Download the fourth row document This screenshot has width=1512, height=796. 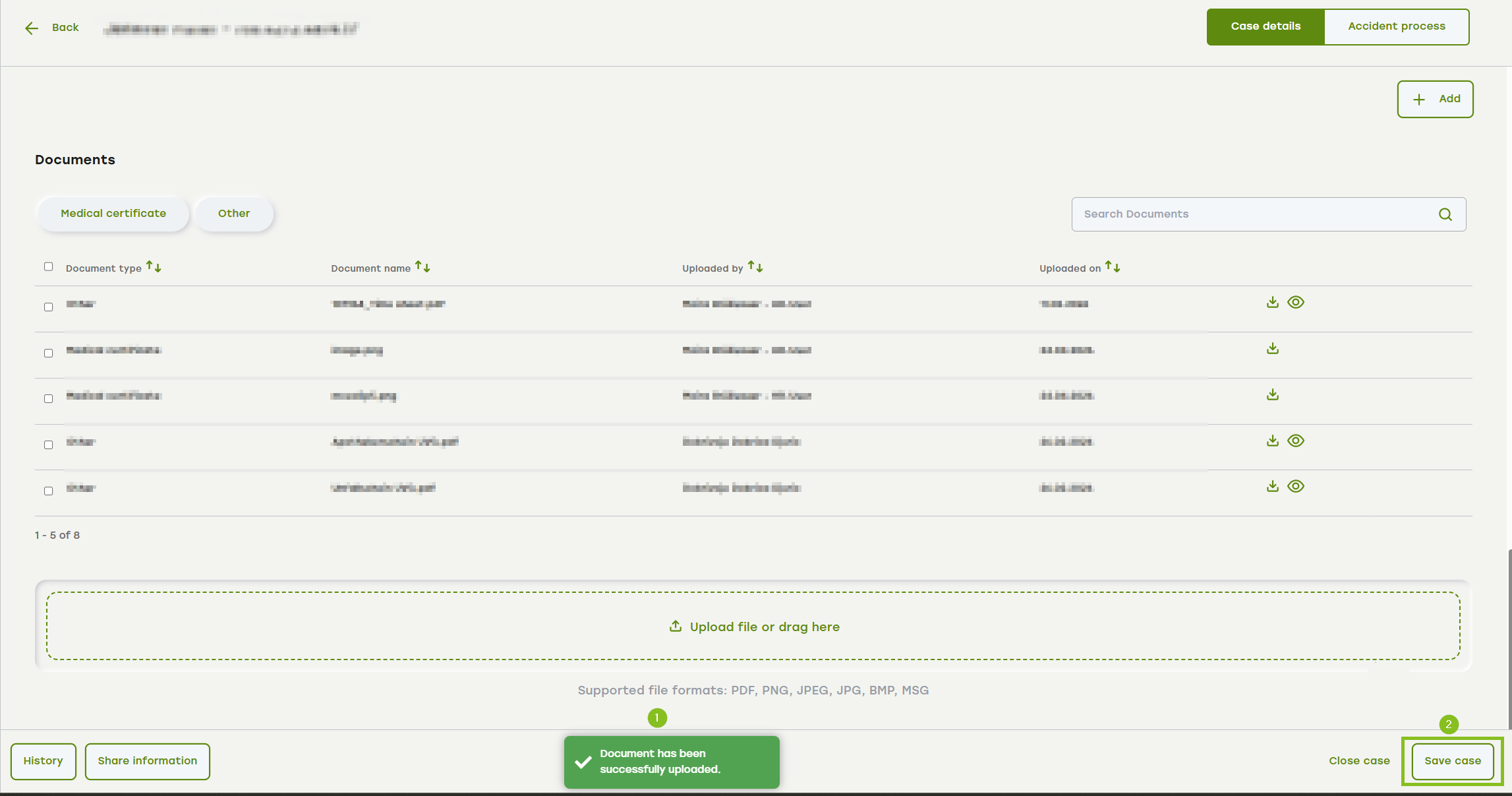point(1272,441)
